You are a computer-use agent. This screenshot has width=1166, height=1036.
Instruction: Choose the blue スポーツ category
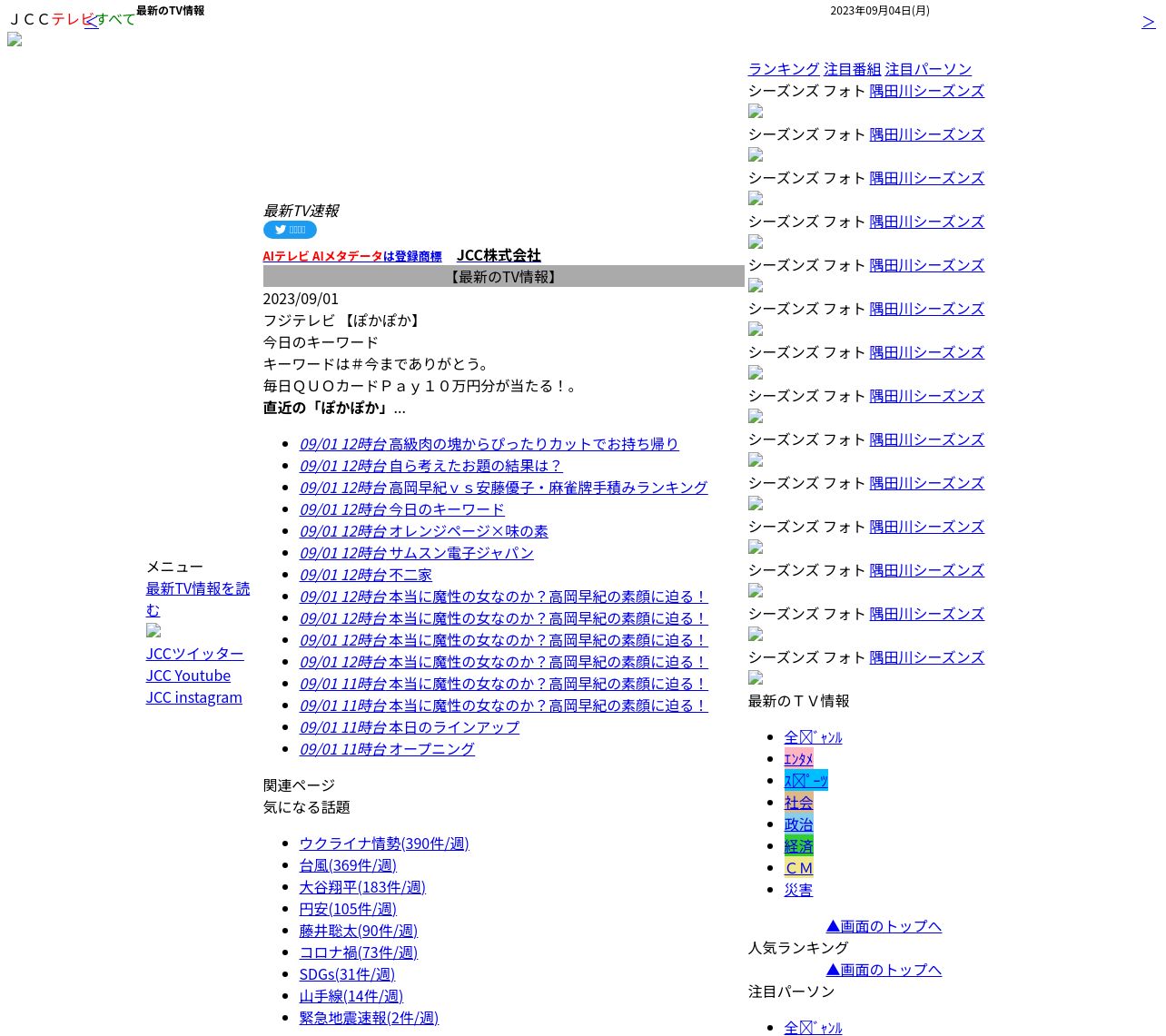point(806,781)
